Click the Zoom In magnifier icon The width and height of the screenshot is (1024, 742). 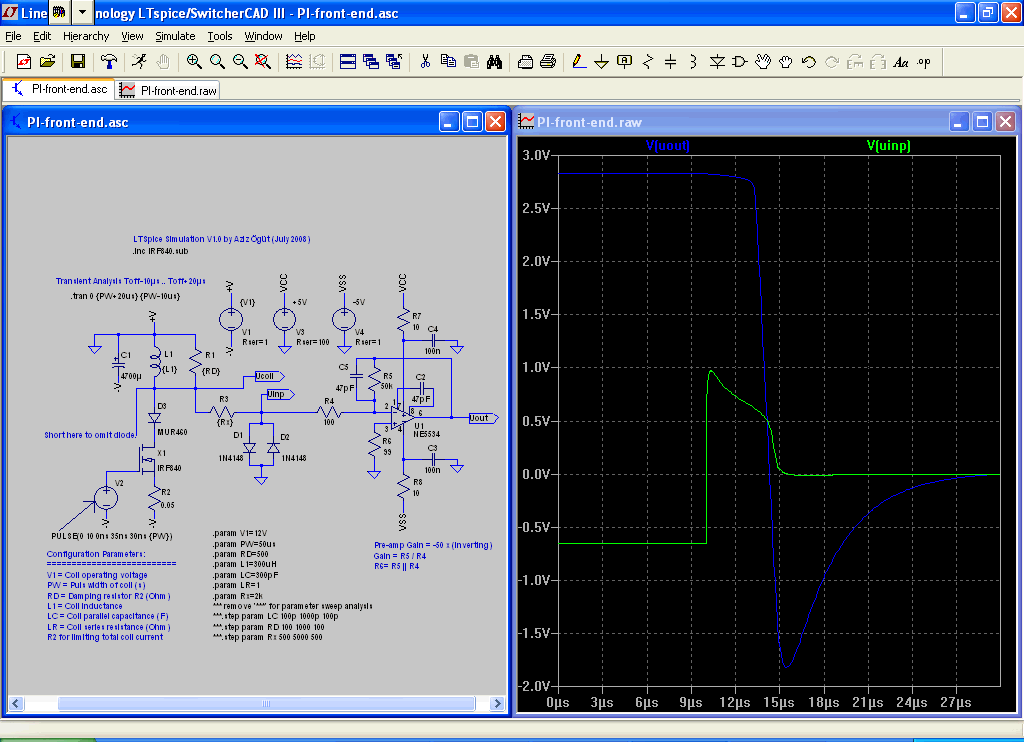[194, 61]
